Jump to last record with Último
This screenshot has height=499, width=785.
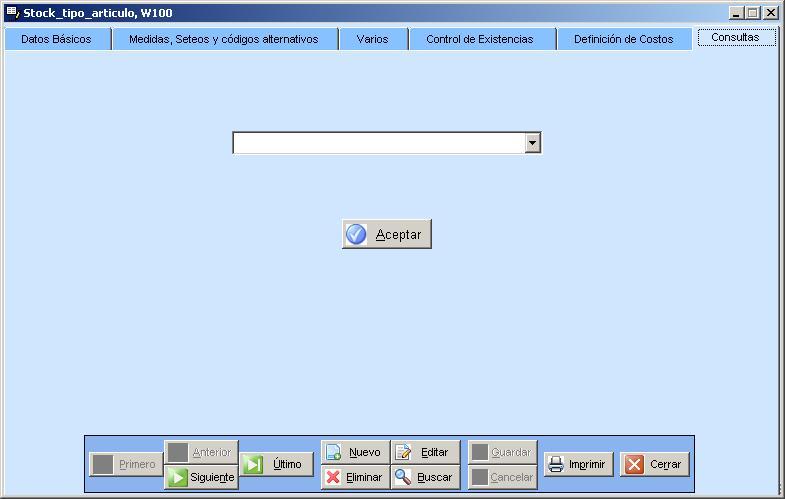point(277,464)
